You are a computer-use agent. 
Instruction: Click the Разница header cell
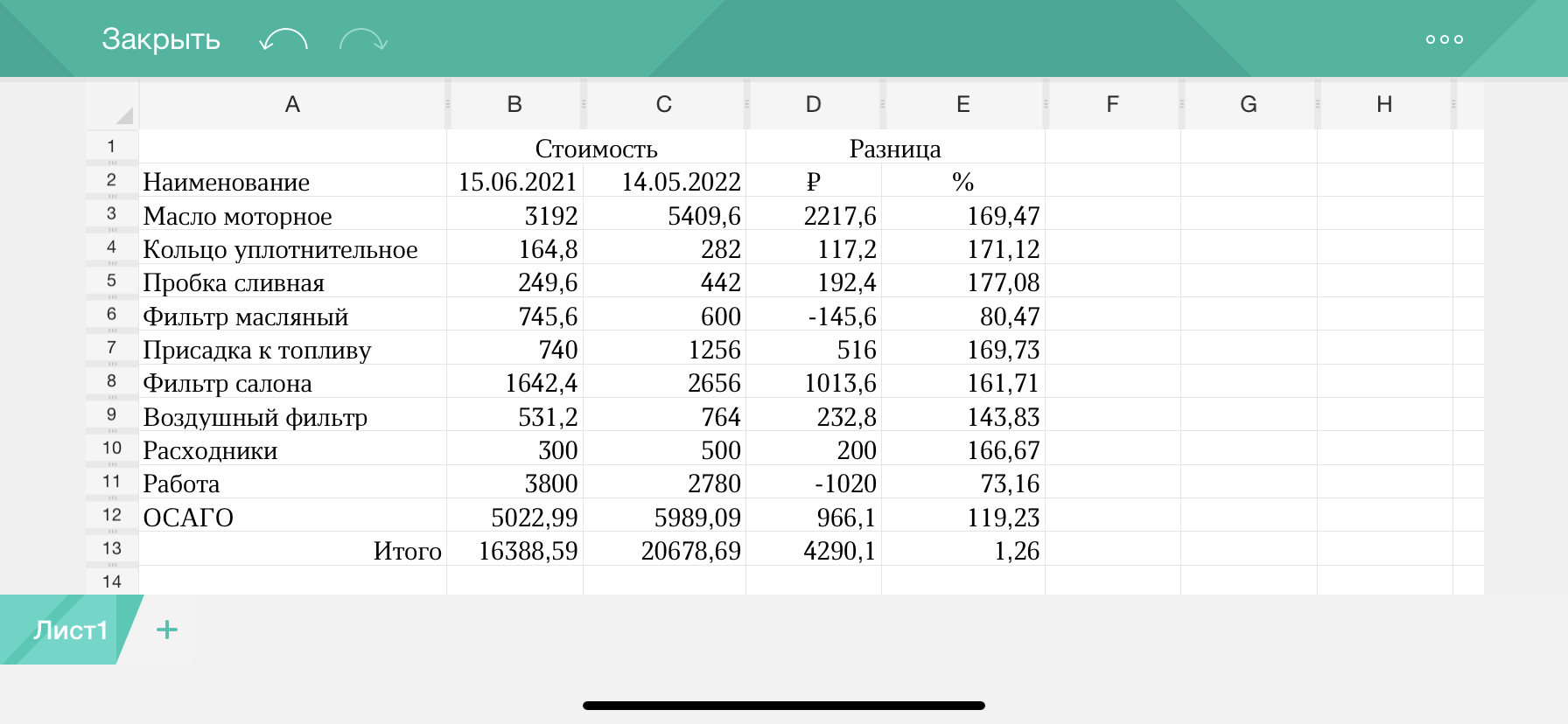(895, 147)
